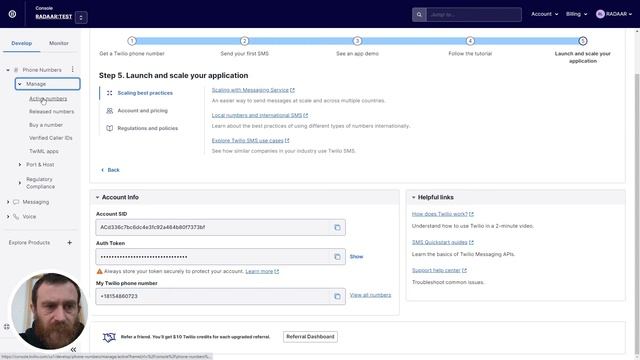Open the account switcher next to RADAAR-TEST
640x360 pixels.
(x=81, y=17)
